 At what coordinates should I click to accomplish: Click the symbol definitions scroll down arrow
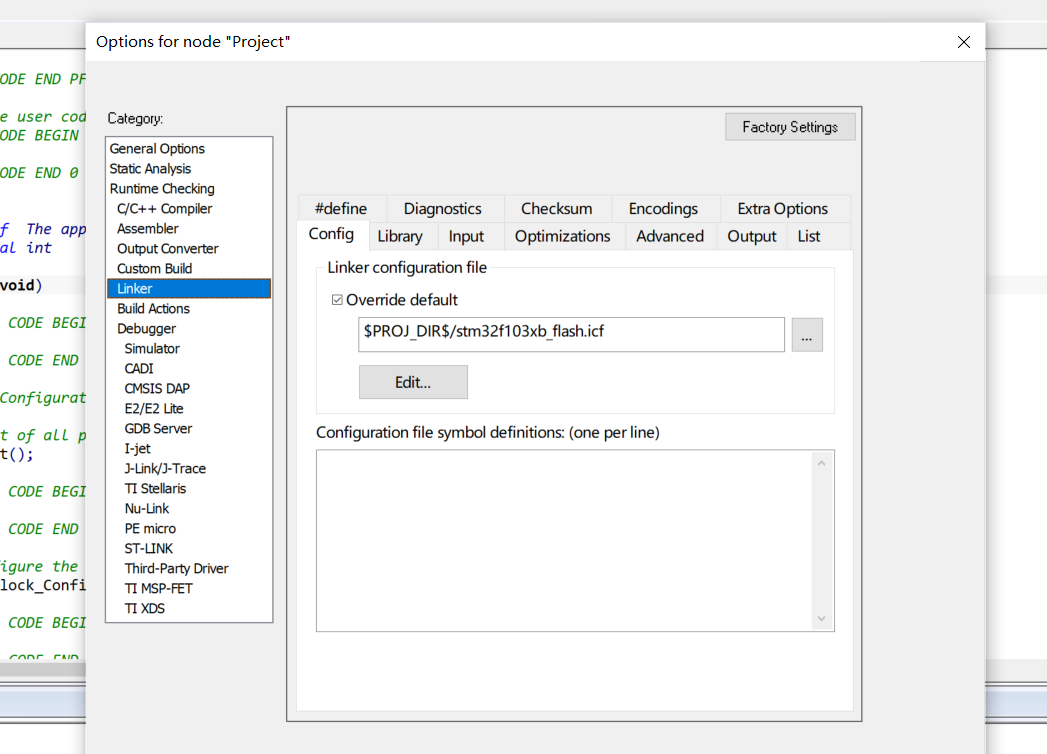[821, 618]
